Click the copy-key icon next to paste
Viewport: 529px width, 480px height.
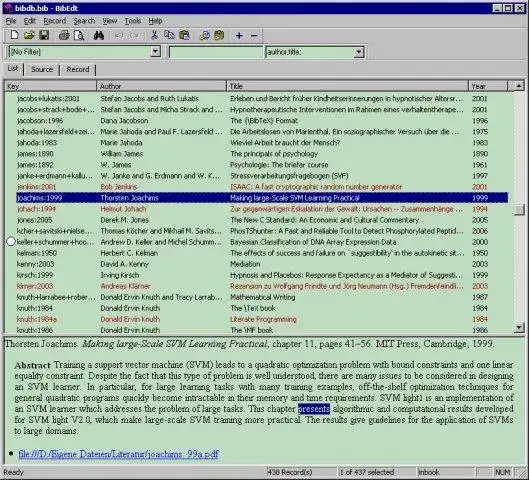pyautogui.click(x=204, y=35)
